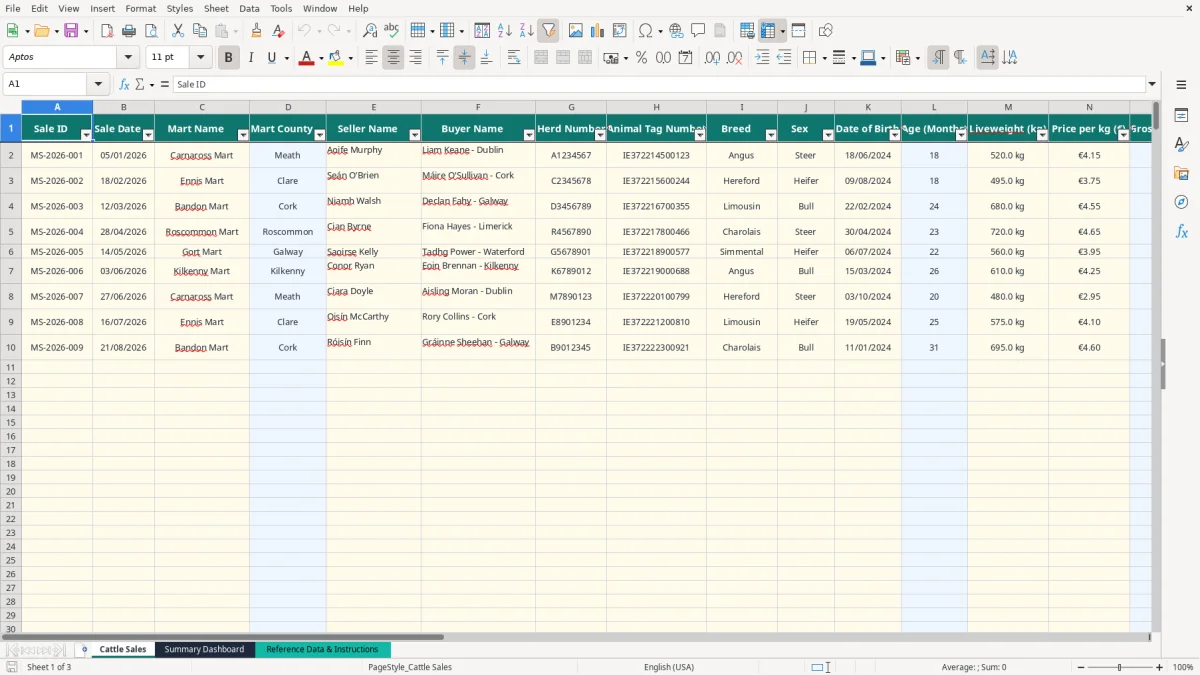
Task: Toggle Center Horizontally alignment
Action: 393,58
